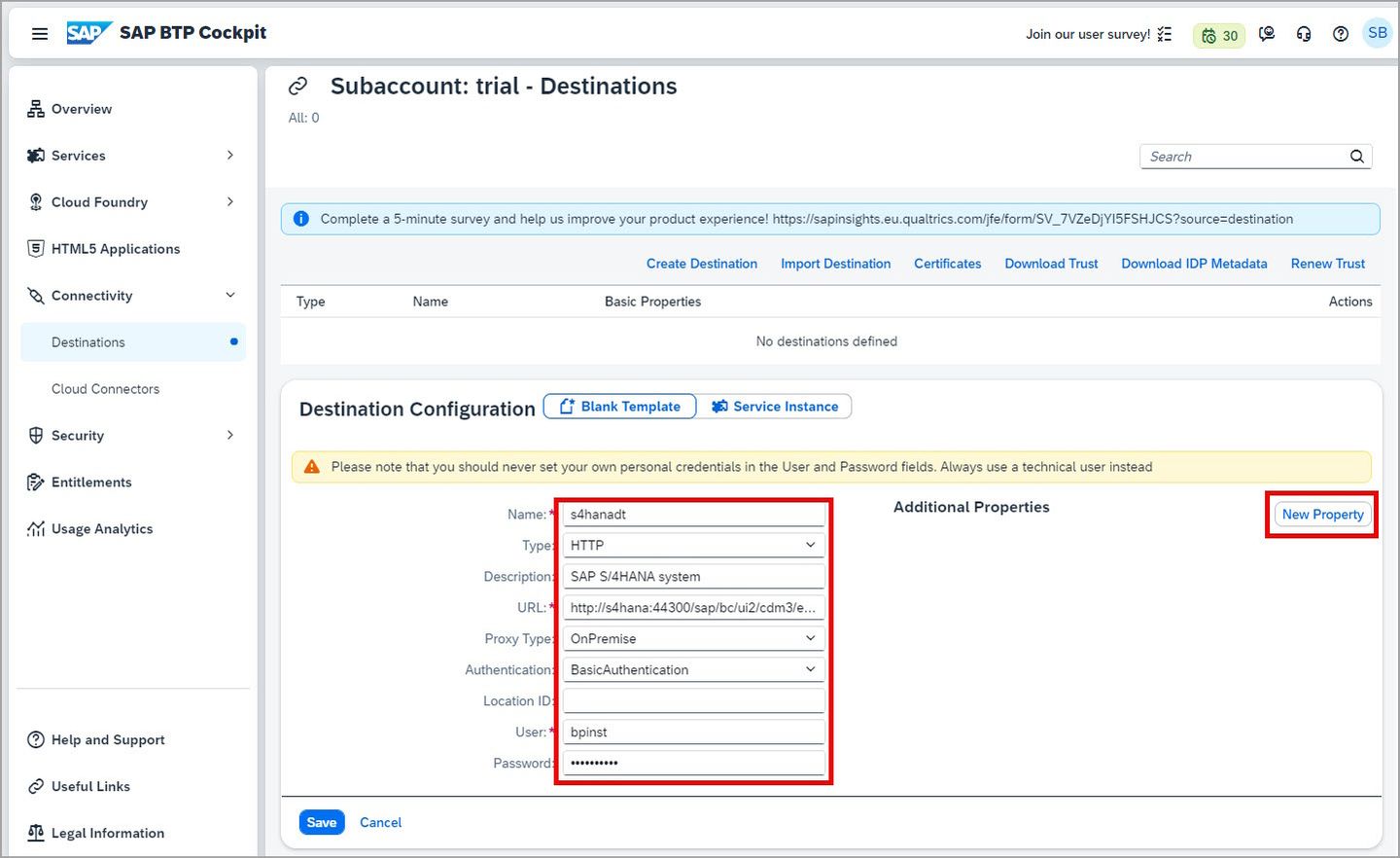Click the Usage Analytics chart icon
The height and width of the screenshot is (858, 1400).
coord(36,529)
